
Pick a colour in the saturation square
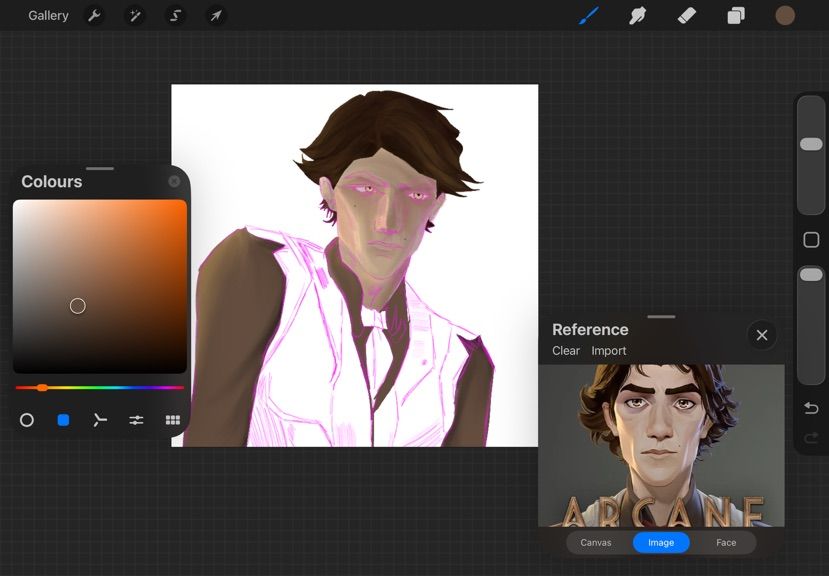coord(100,286)
